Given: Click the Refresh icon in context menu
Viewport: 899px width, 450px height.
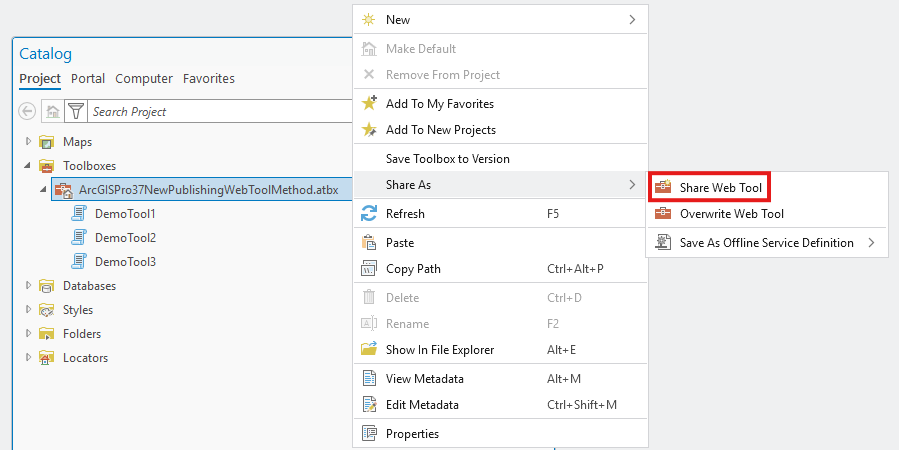Looking at the screenshot, I should [369, 214].
